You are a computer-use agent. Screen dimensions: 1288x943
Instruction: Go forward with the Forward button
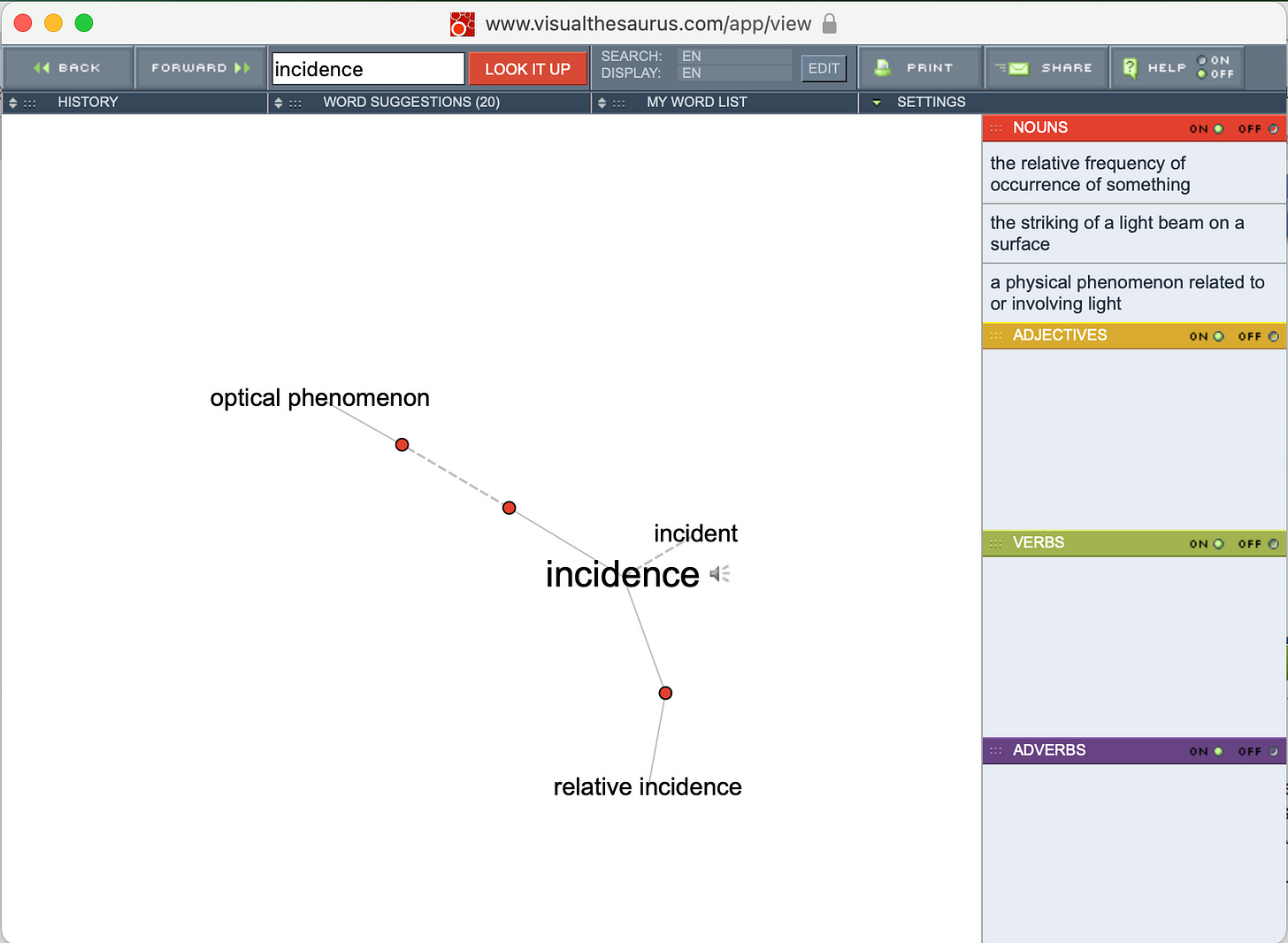[201, 68]
